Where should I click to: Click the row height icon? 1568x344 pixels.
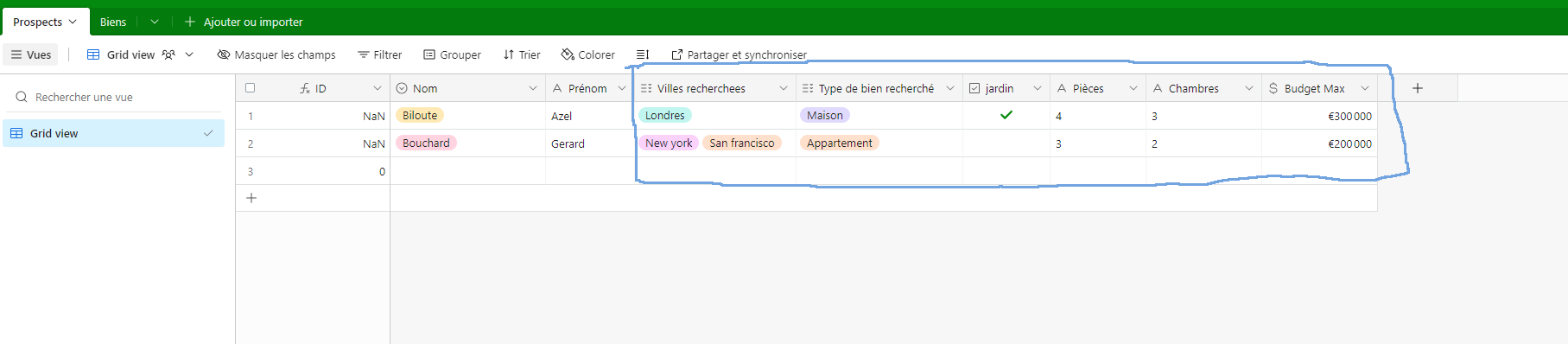pyautogui.click(x=643, y=54)
